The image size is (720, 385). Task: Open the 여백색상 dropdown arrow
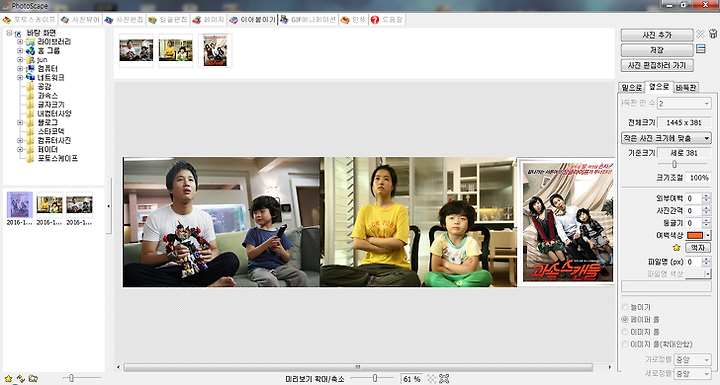coord(708,235)
